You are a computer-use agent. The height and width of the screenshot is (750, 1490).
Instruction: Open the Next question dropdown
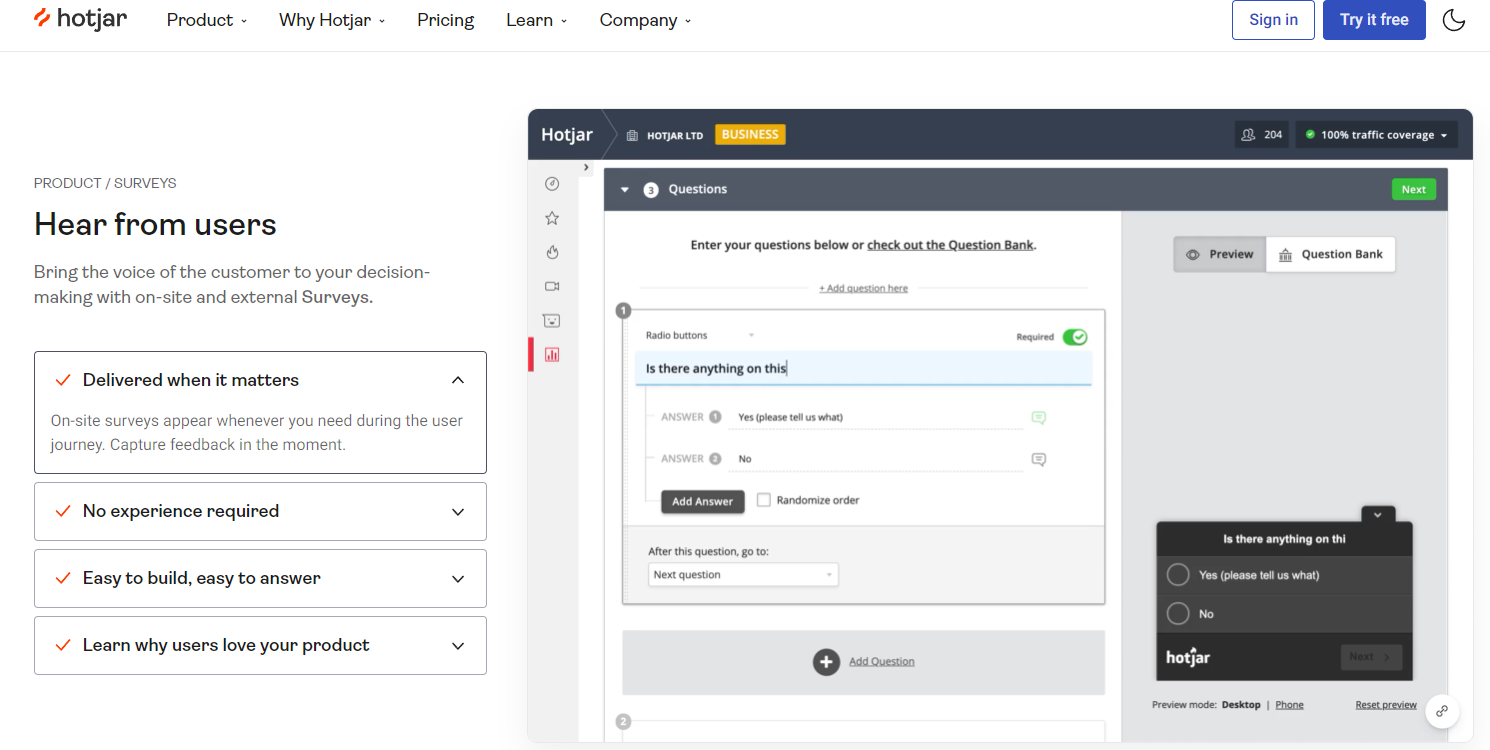(x=743, y=575)
